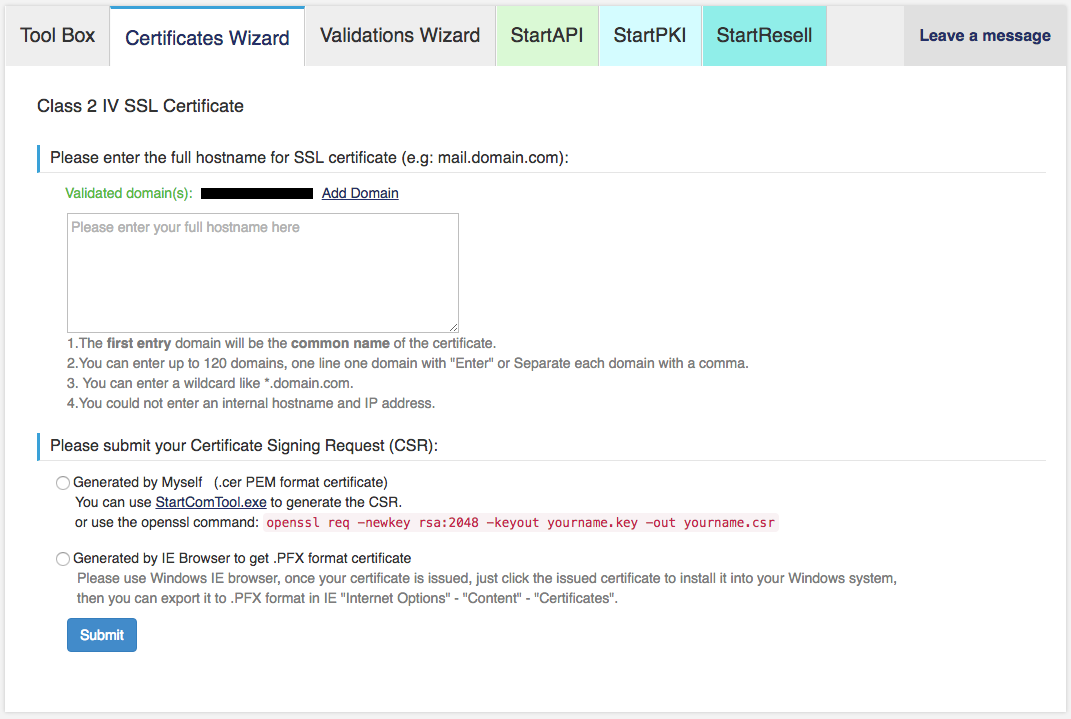The height and width of the screenshot is (719, 1071).
Task: Click the blacked-out validated domain name
Action: click(x=257, y=193)
